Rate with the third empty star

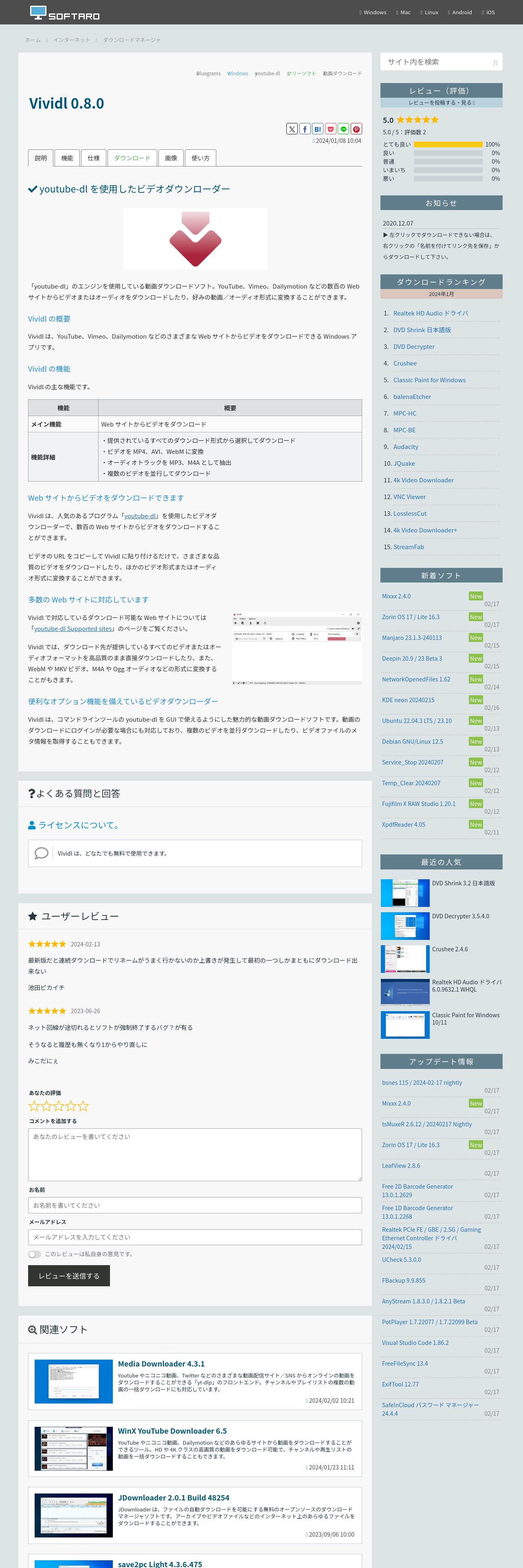(x=59, y=1106)
